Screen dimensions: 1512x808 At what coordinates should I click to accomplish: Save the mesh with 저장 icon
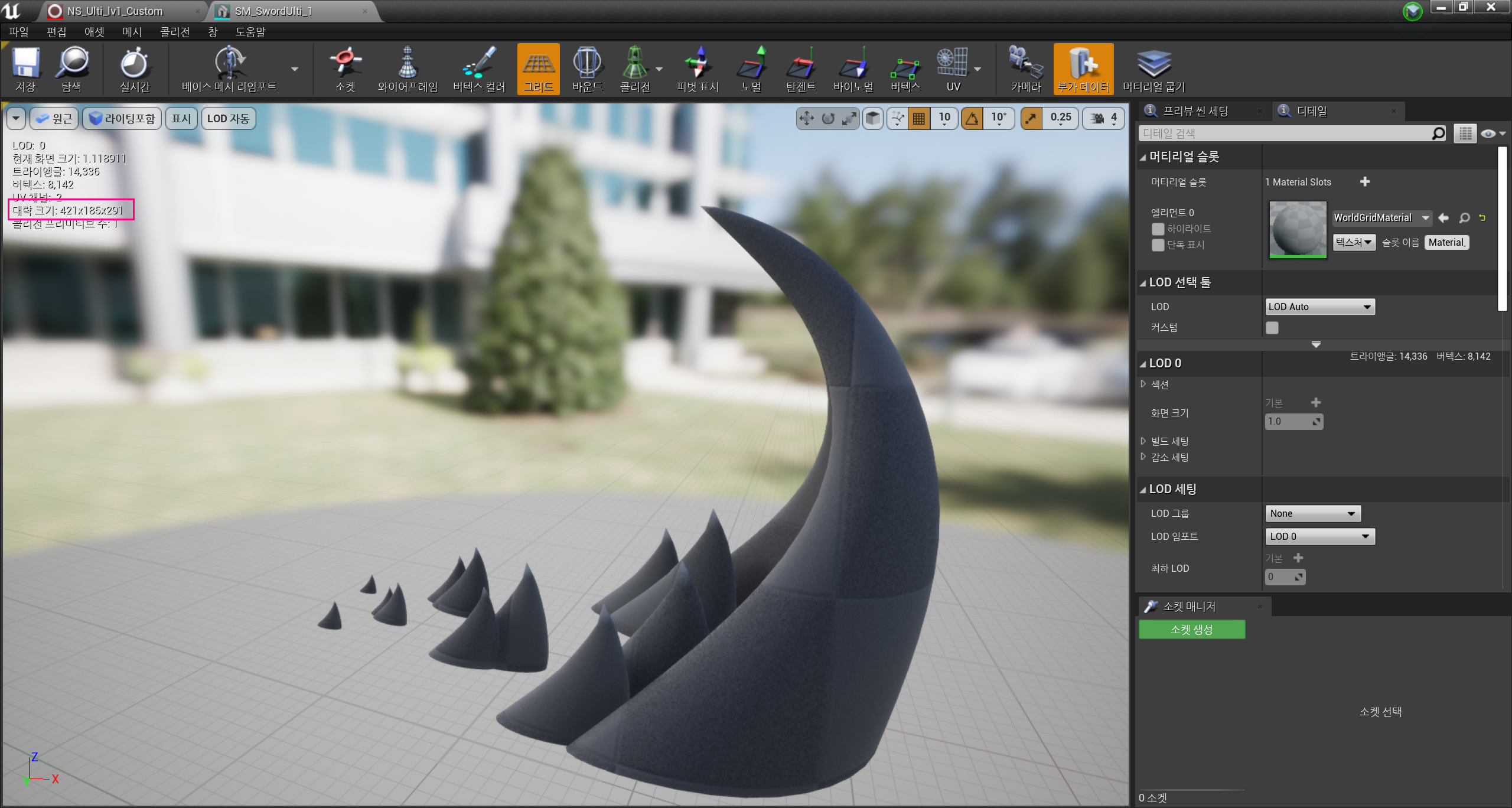(25, 69)
